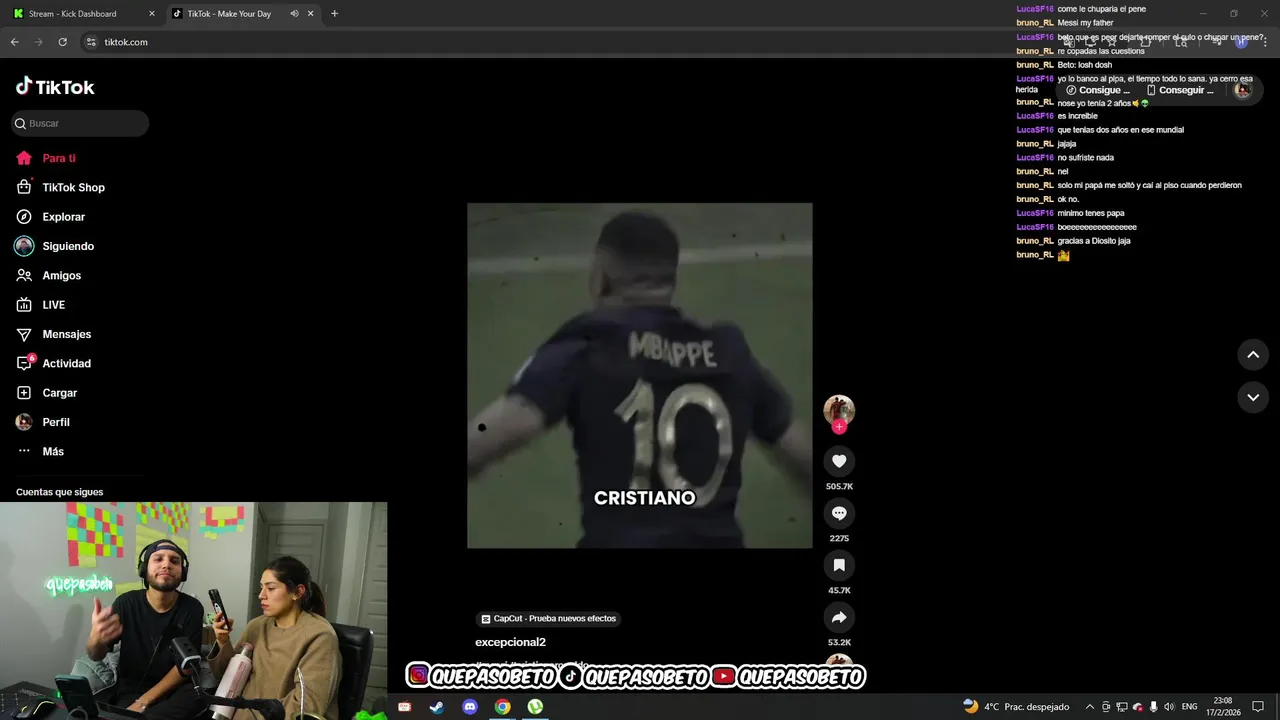The image size is (1280, 720).
Task: Open the weather widget 4°C Prac. despejado
Action: coord(1016,707)
